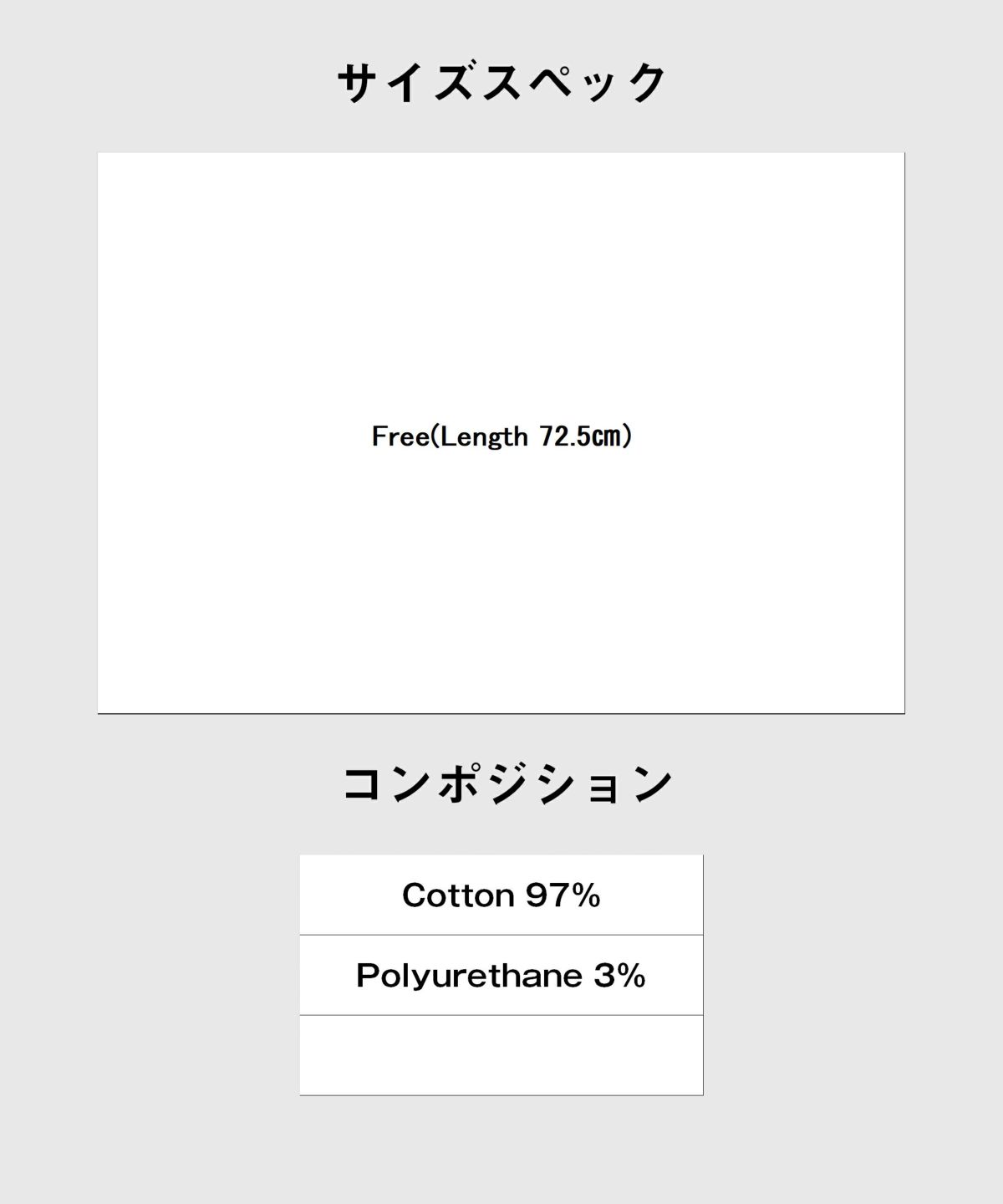Click the コンポジション heading
This screenshot has height=1204, width=1003.
(507, 784)
